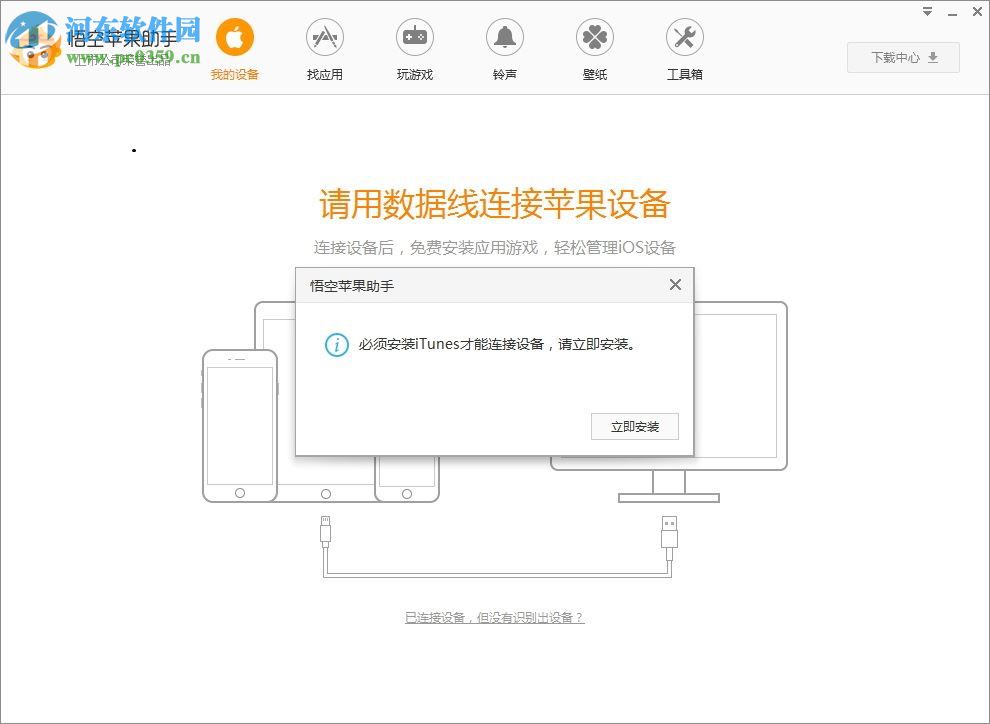
Task: Open the 已连接设备，但没有识别出设备？ help link
Action: pyautogui.click(x=494, y=617)
